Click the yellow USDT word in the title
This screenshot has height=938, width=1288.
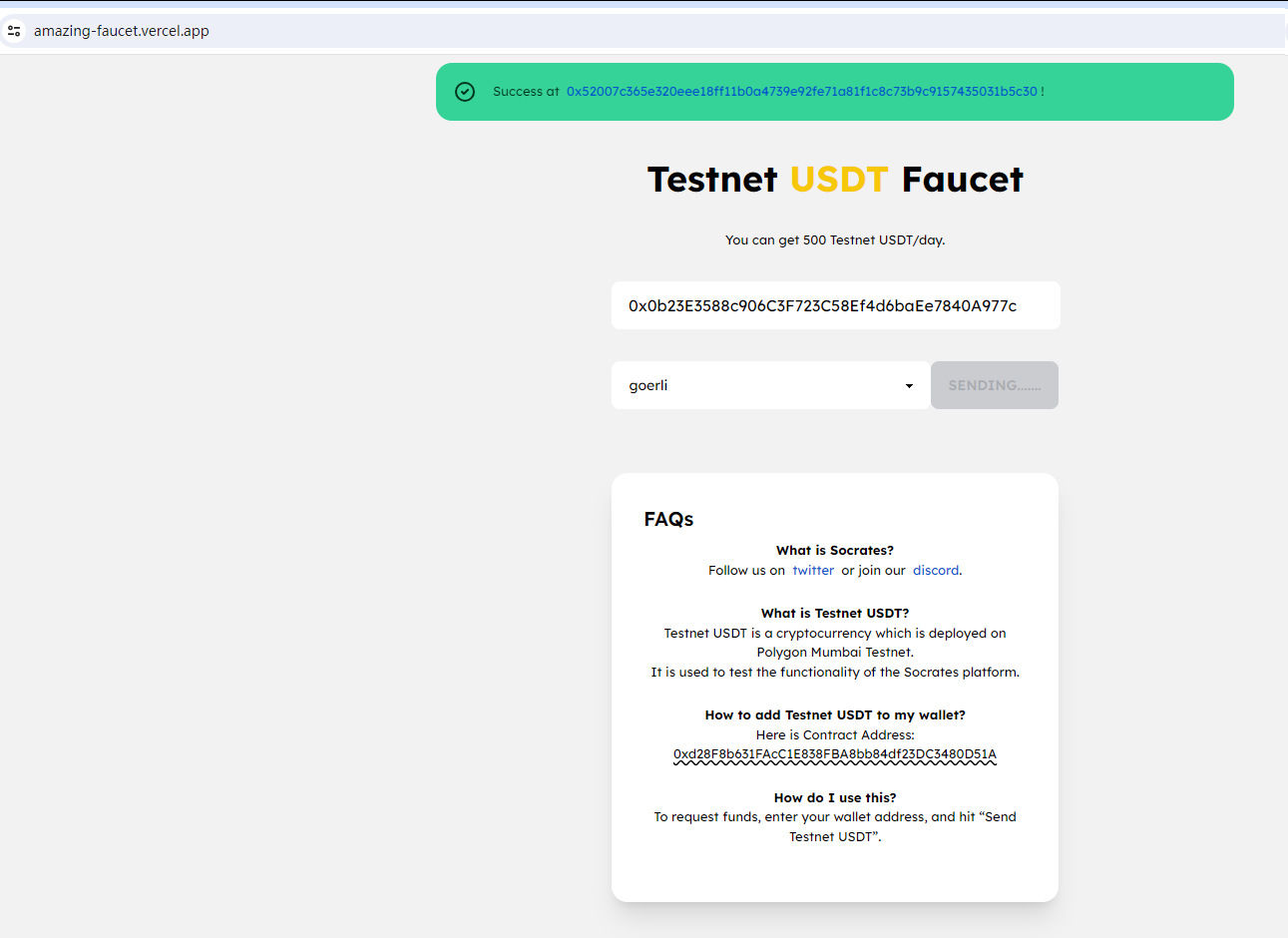pos(838,180)
